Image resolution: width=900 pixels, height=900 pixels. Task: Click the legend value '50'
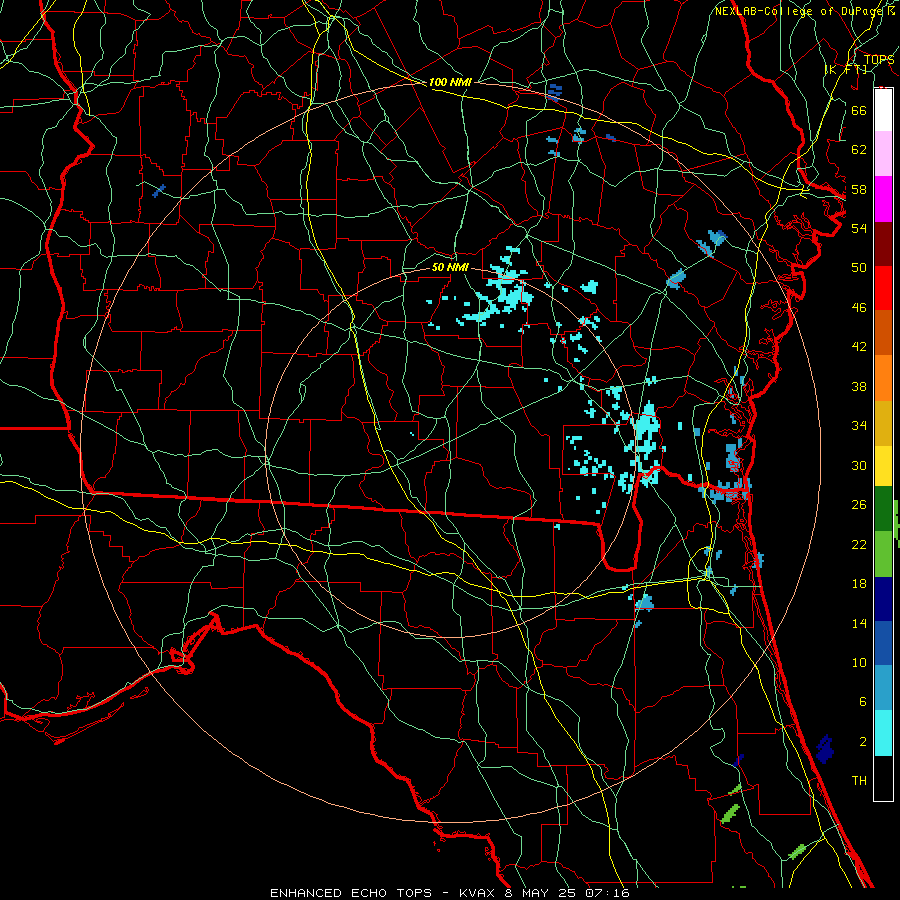pyautogui.click(x=859, y=268)
